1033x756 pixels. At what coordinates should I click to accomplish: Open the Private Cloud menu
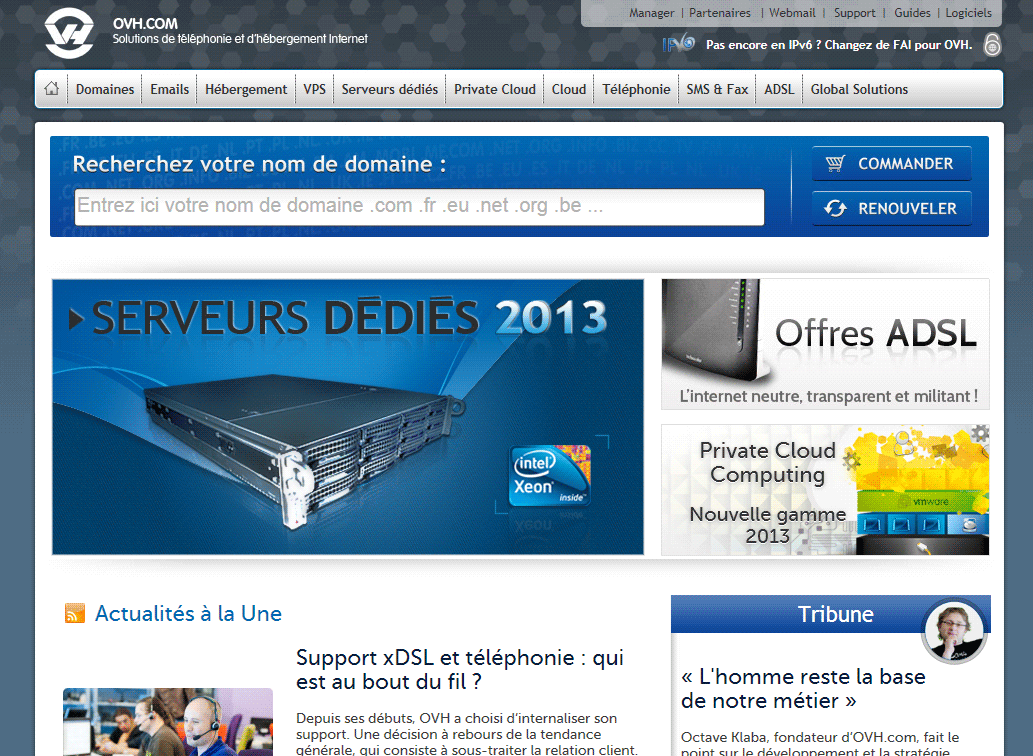[x=495, y=89]
